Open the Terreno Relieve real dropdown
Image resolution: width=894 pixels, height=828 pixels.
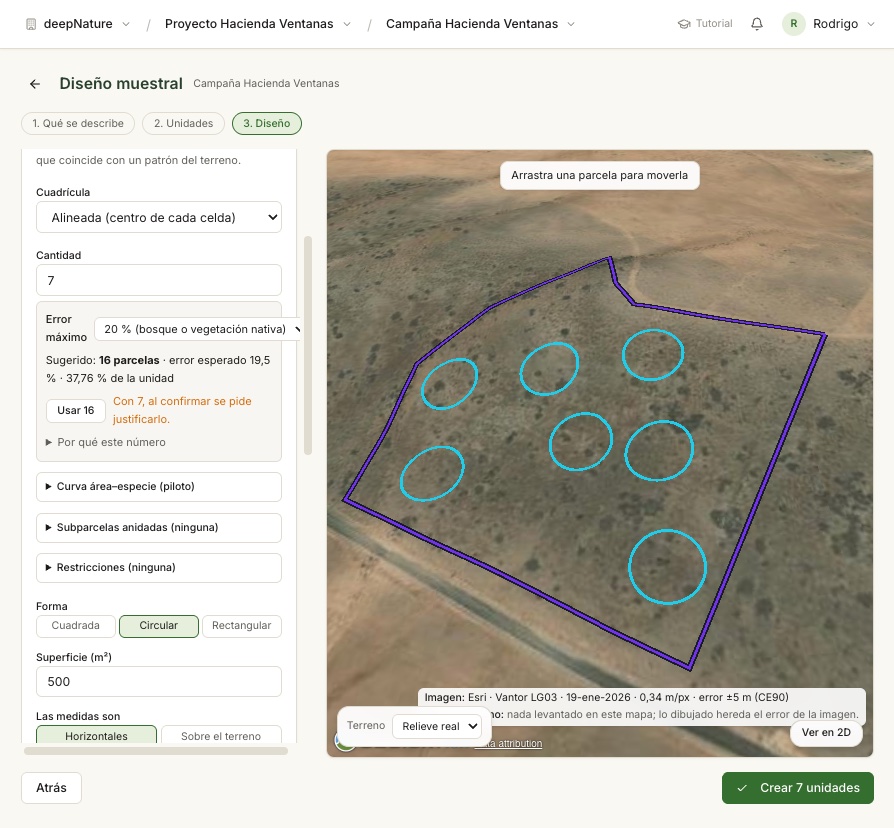click(438, 726)
